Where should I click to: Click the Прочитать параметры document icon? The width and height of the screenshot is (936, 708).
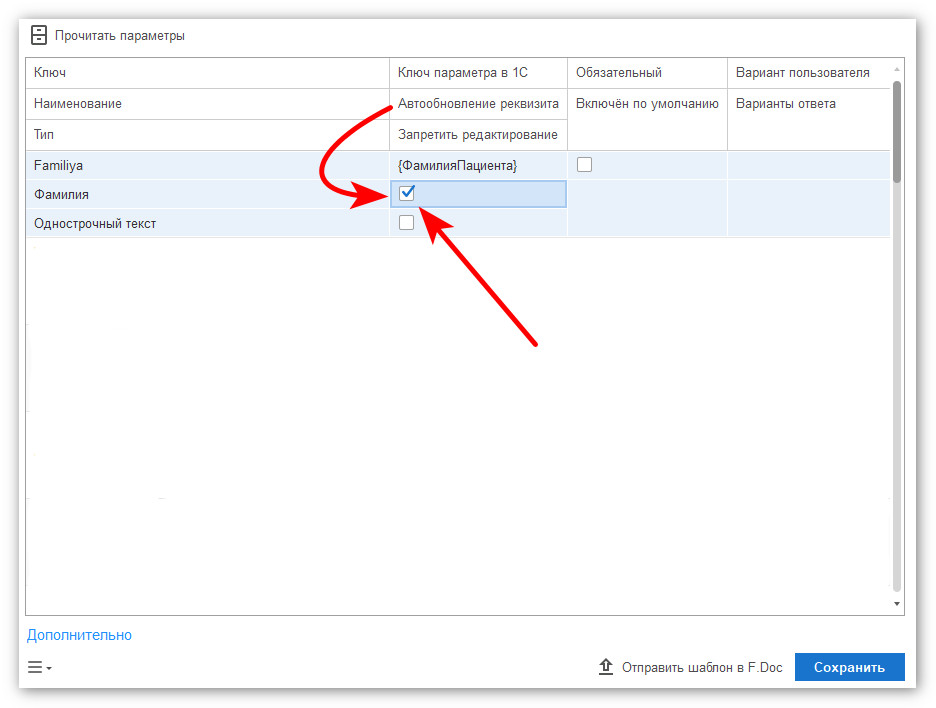[39, 35]
